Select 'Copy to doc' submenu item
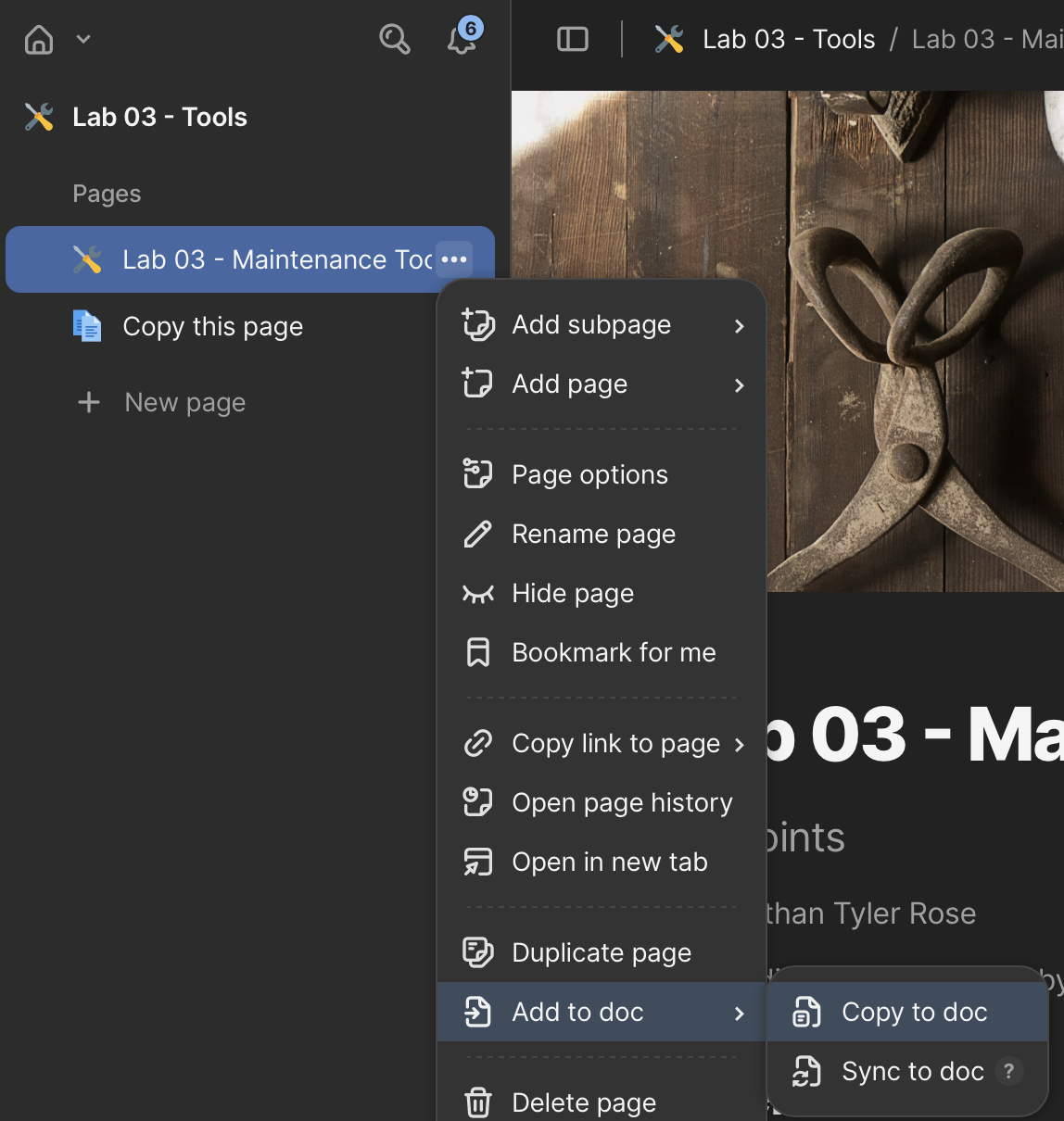The width and height of the screenshot is (1064, 1121). (x=908, y=1012)
